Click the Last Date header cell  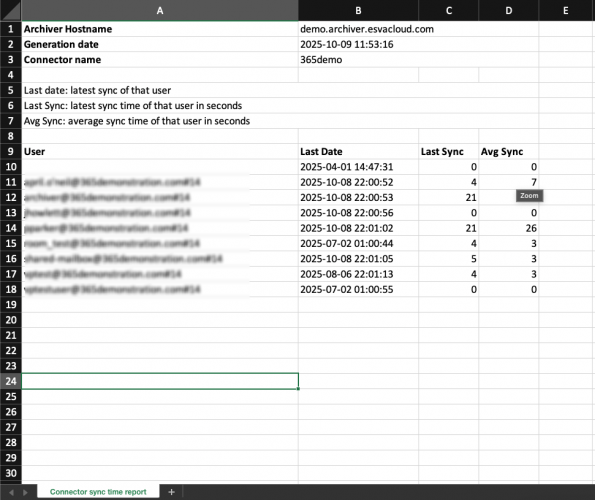[358, 152]
